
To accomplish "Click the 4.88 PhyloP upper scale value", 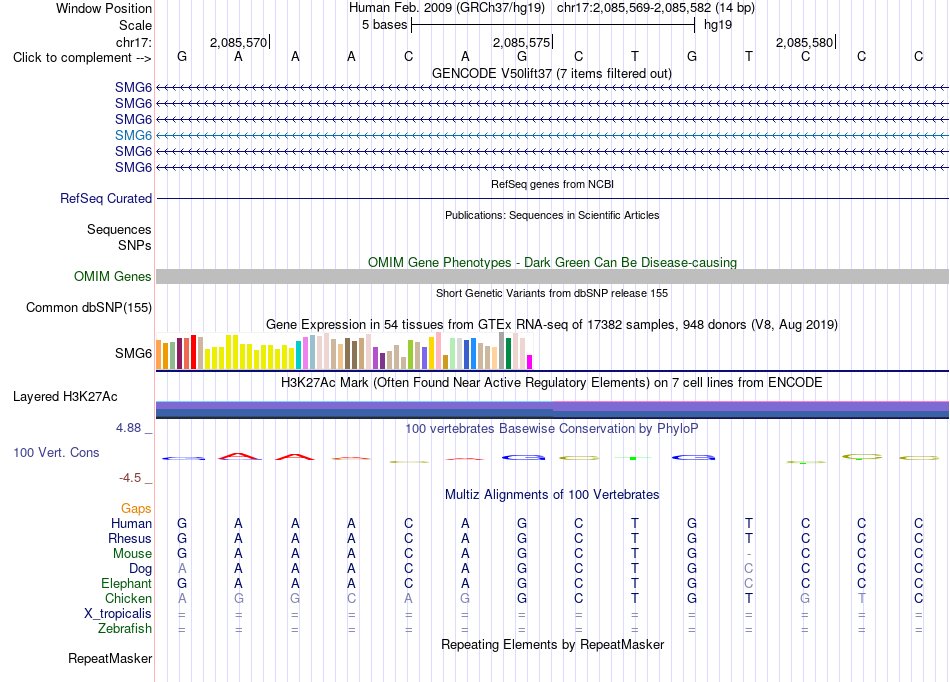I will coord(129,428).
